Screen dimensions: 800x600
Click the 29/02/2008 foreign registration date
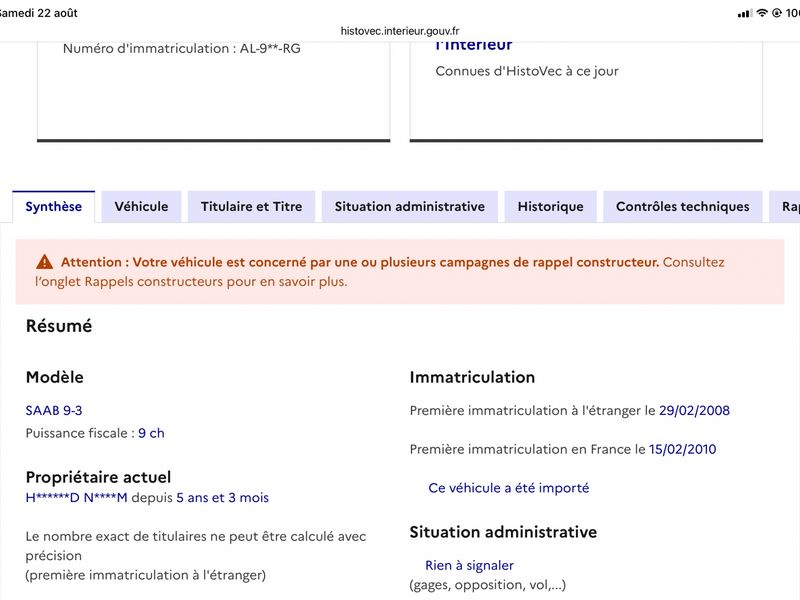(694, 410)
